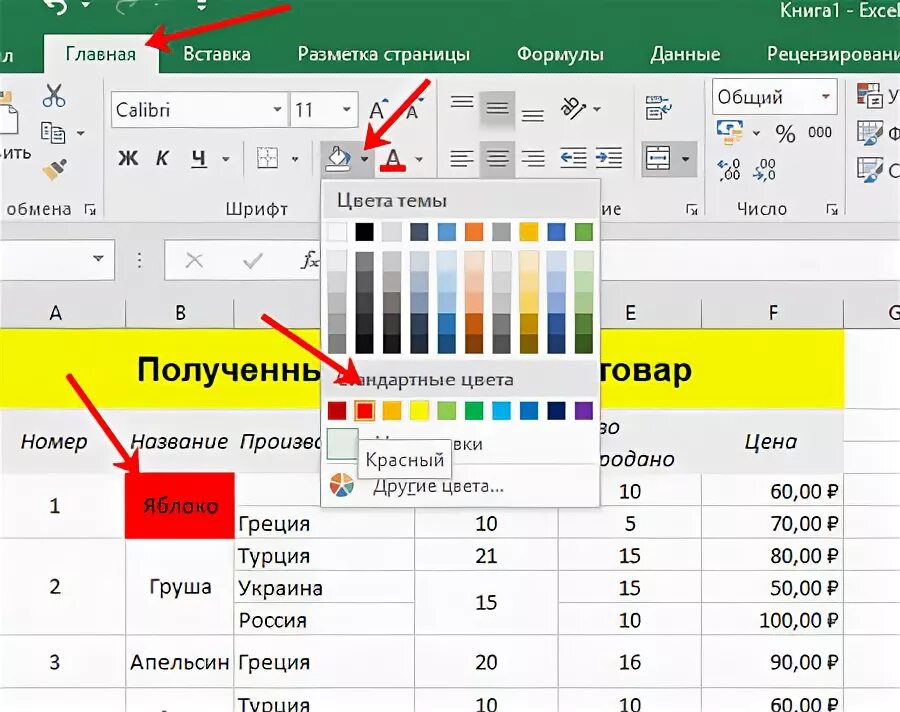Select the Copy icon in clipboard group
900x712 pixels.
(53, 130)
